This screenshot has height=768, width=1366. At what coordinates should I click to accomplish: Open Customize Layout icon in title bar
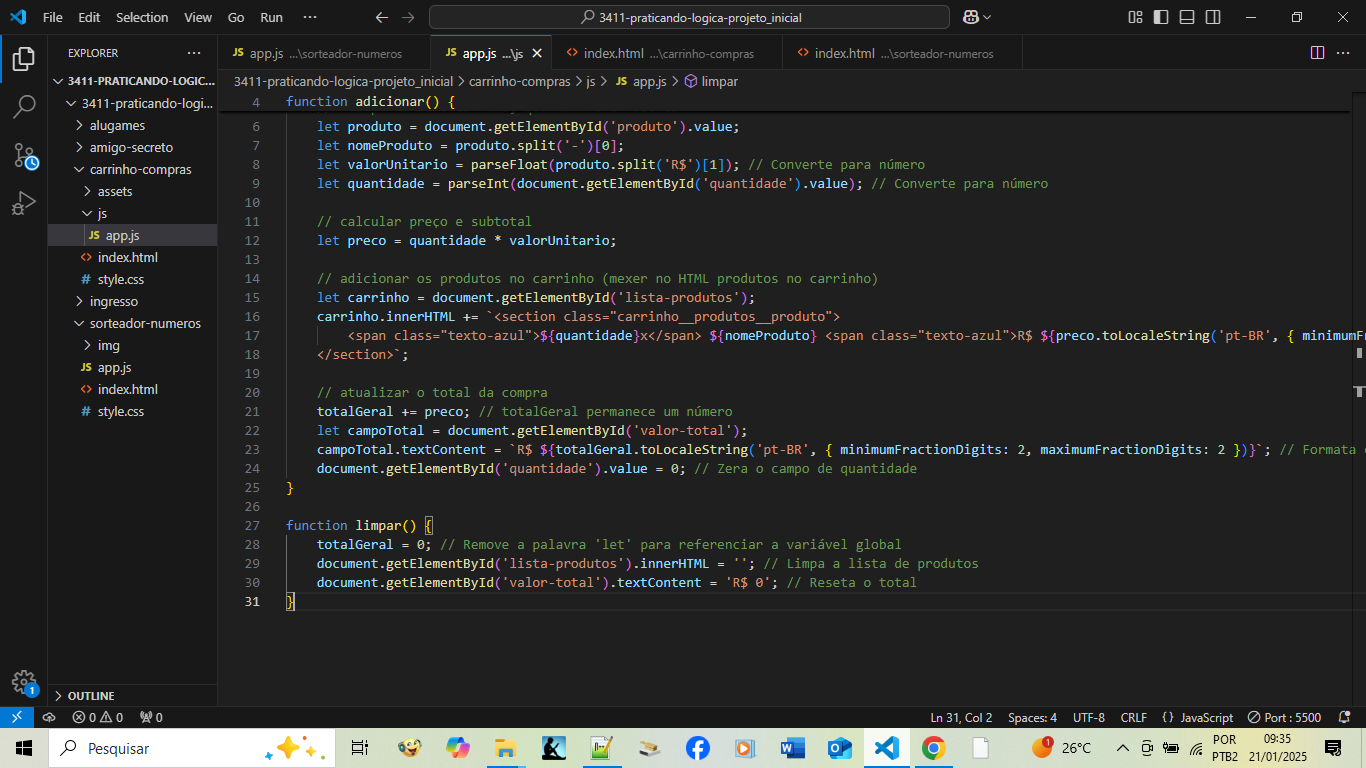point(1135,17)
